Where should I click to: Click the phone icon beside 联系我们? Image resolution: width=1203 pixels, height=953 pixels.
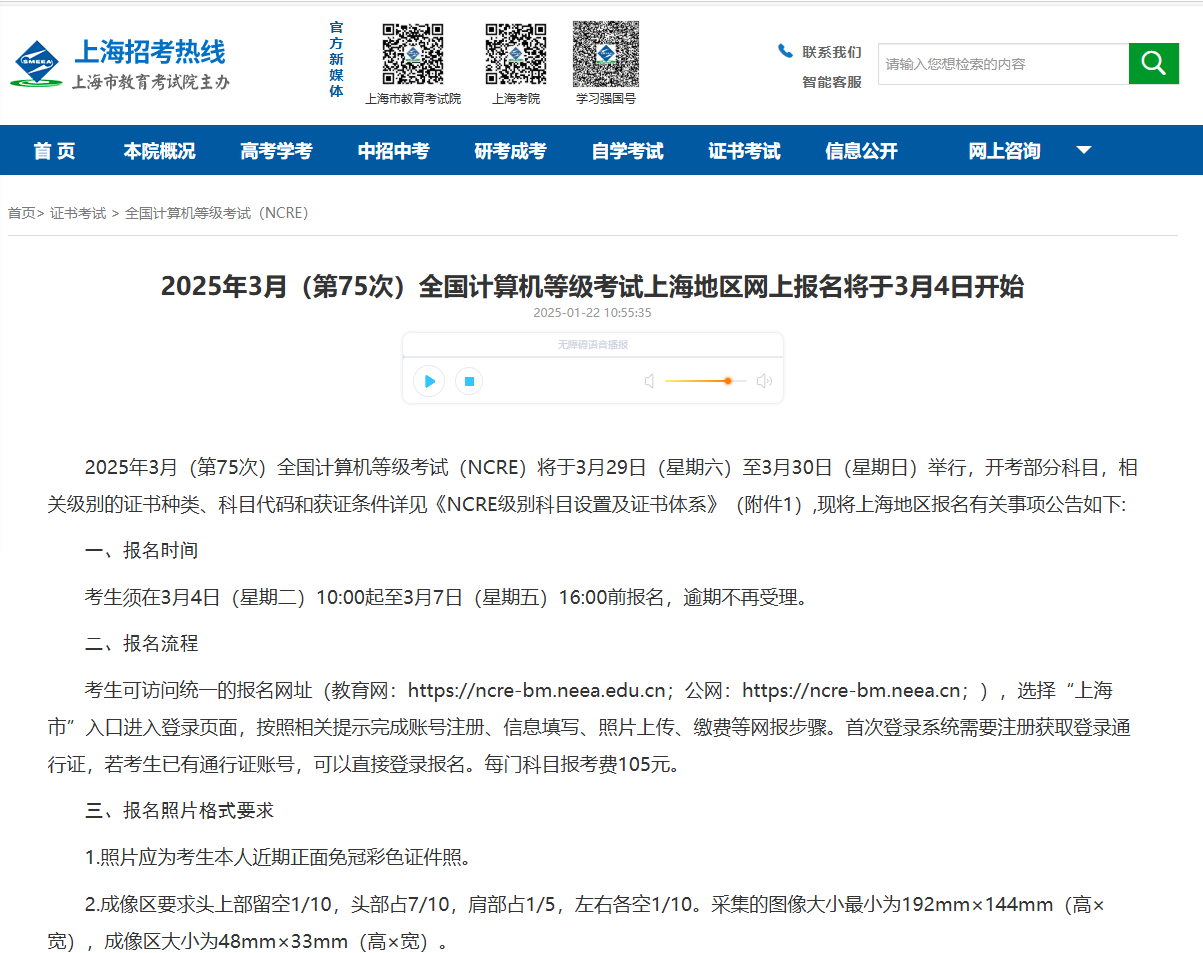tap(785, 51)
